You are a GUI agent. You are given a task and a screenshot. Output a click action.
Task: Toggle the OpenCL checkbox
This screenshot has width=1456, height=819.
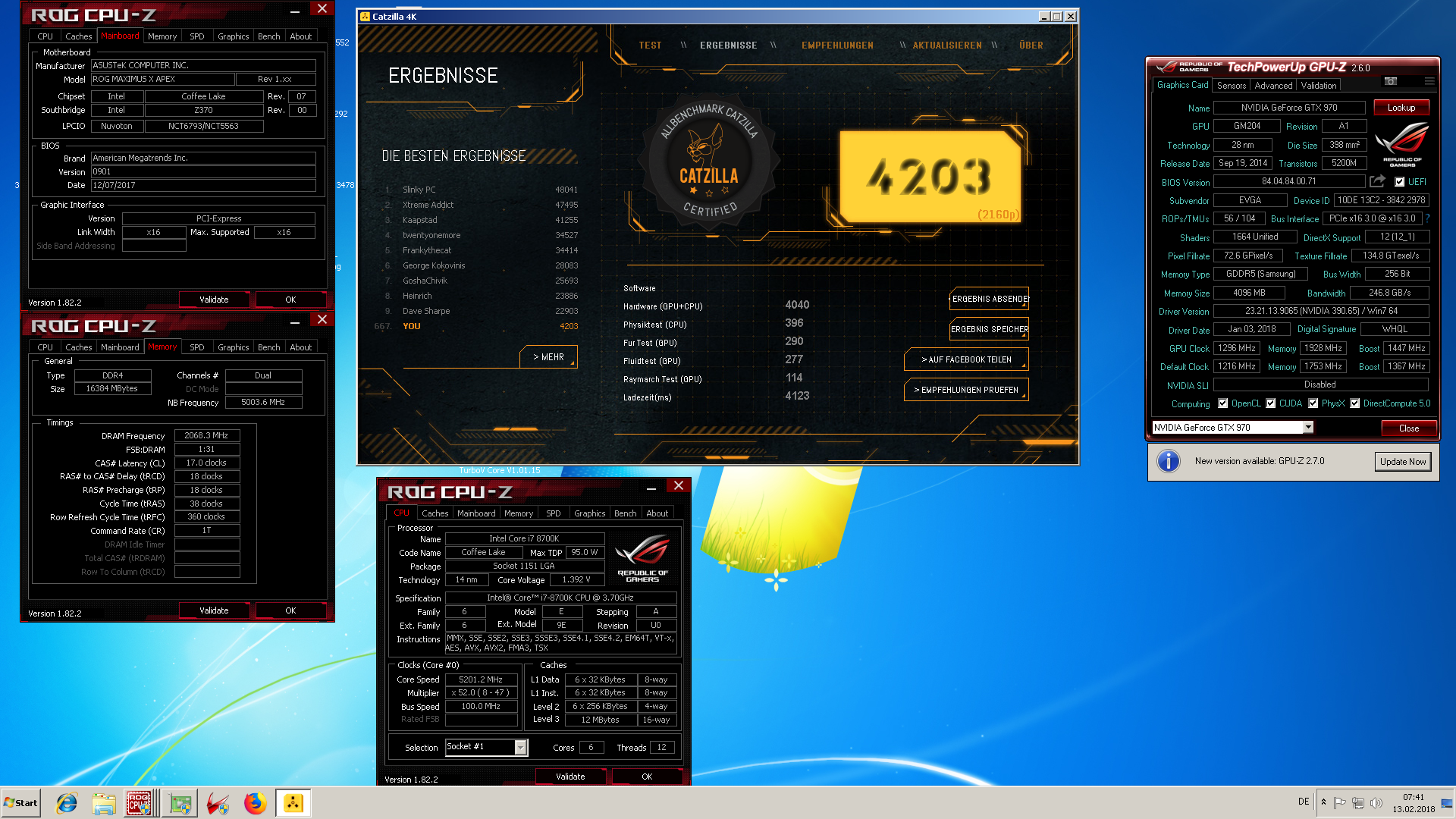click(1222, 403)
